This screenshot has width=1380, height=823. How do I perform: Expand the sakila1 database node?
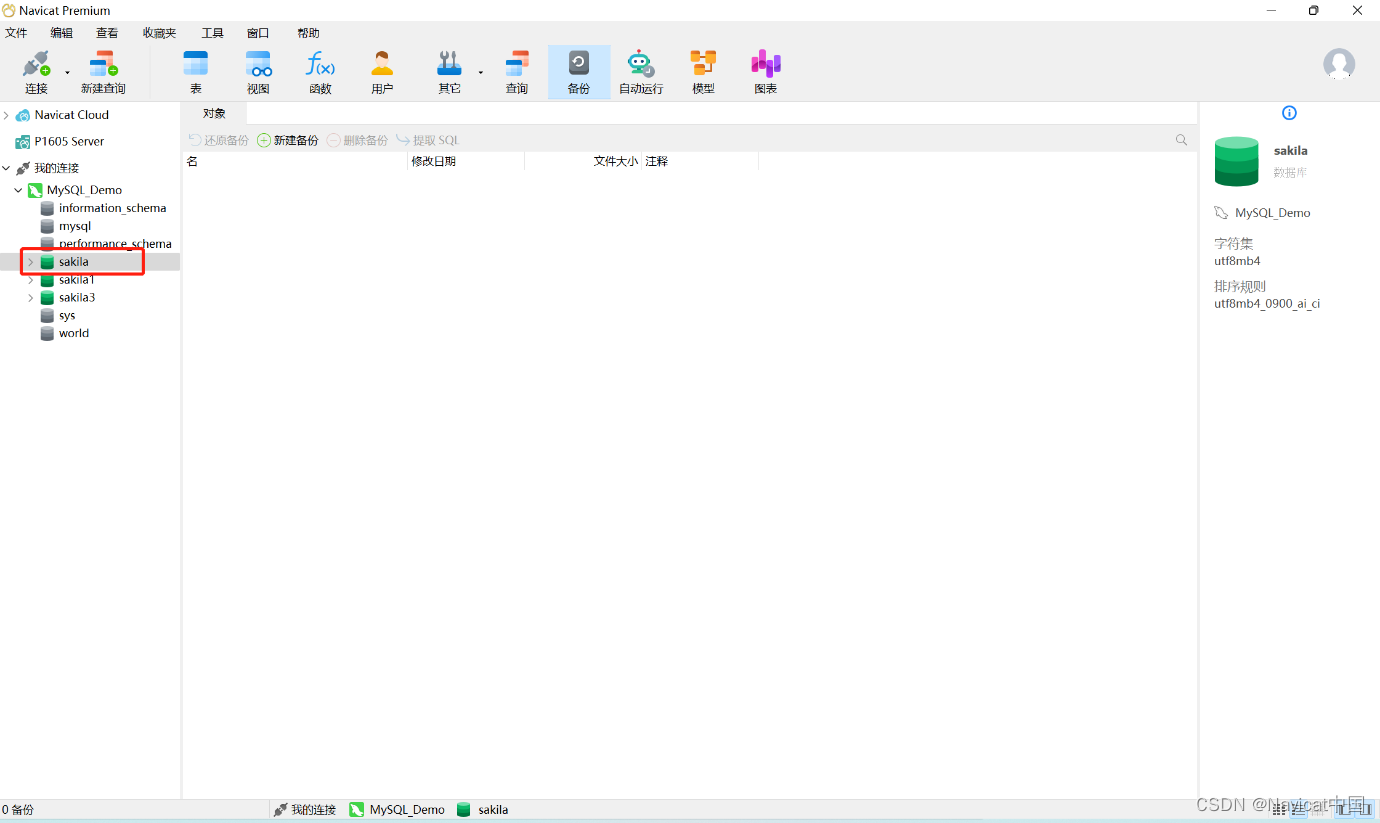click(x=30, y=280)
